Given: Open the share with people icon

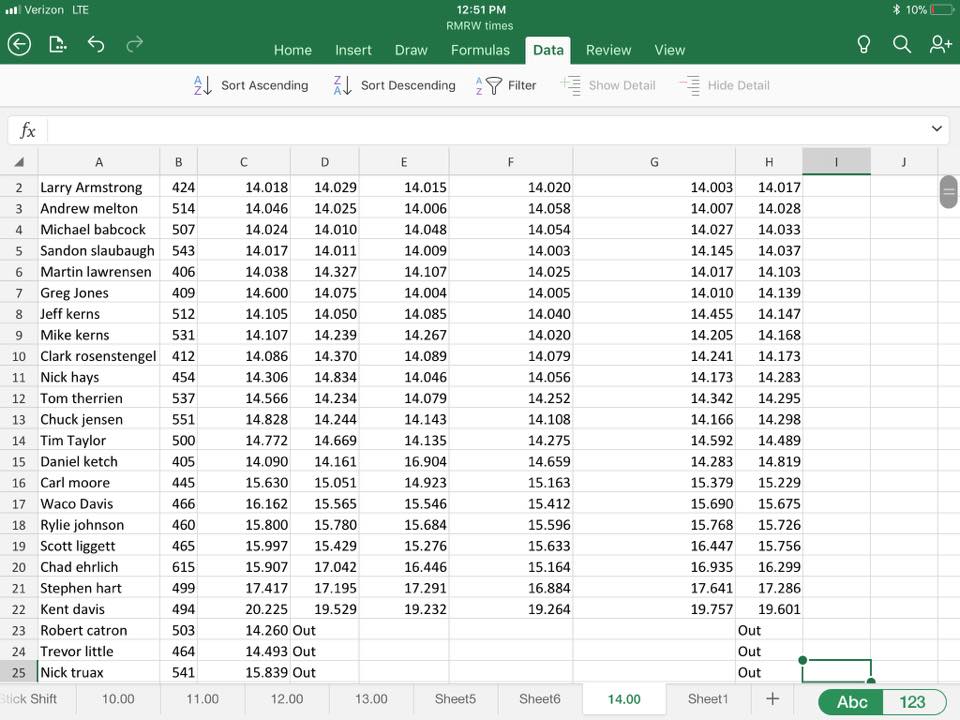Looking at the screenshot, I should tap(939, 44).
